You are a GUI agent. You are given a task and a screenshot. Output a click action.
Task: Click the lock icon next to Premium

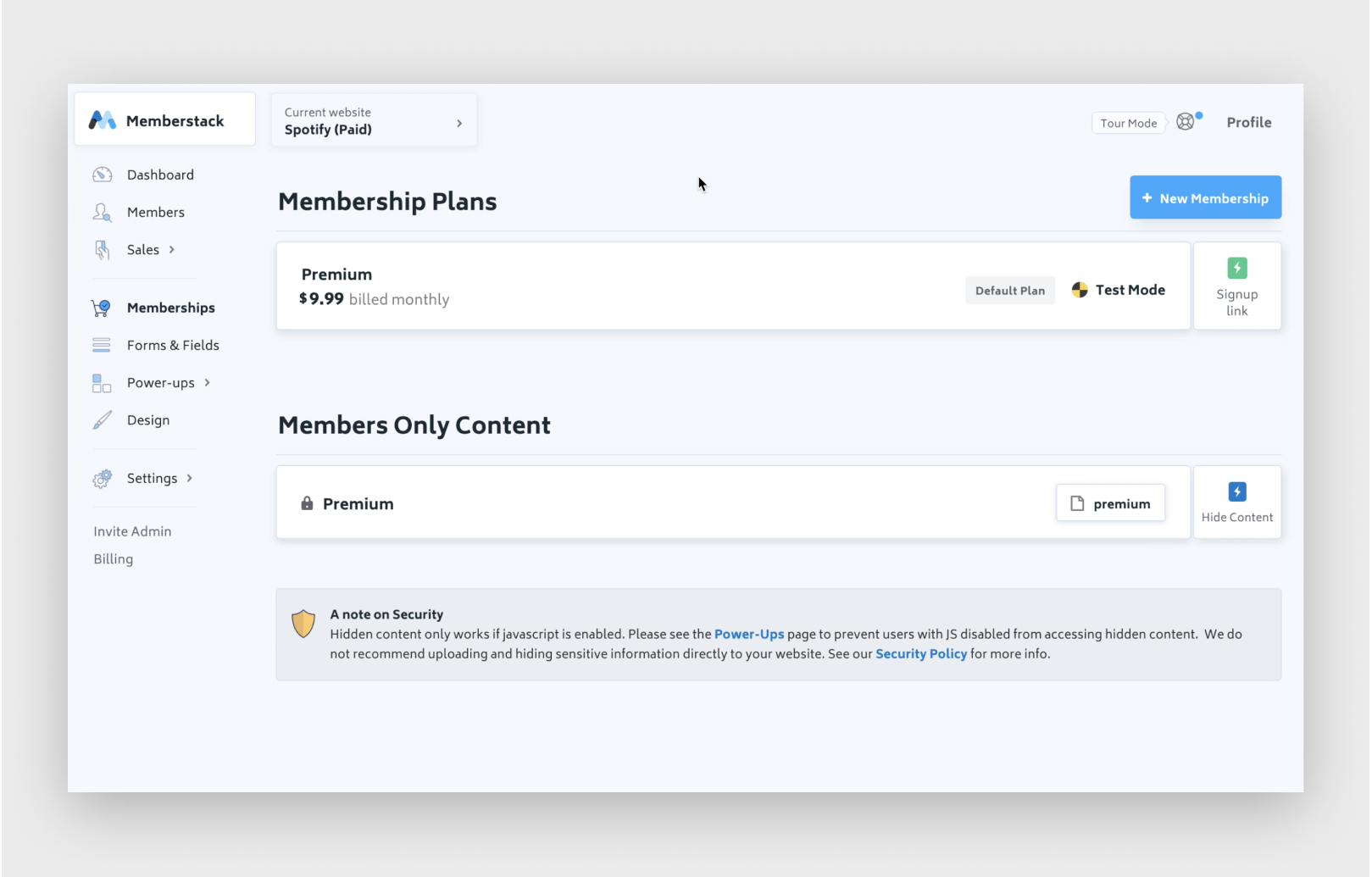307,502
